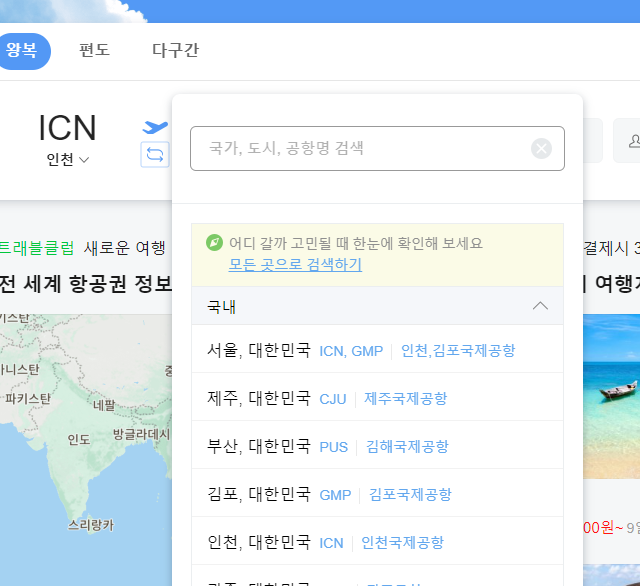Select 김포, 대한민국 GMP
640x586 pixels.
tap(378, 494)
